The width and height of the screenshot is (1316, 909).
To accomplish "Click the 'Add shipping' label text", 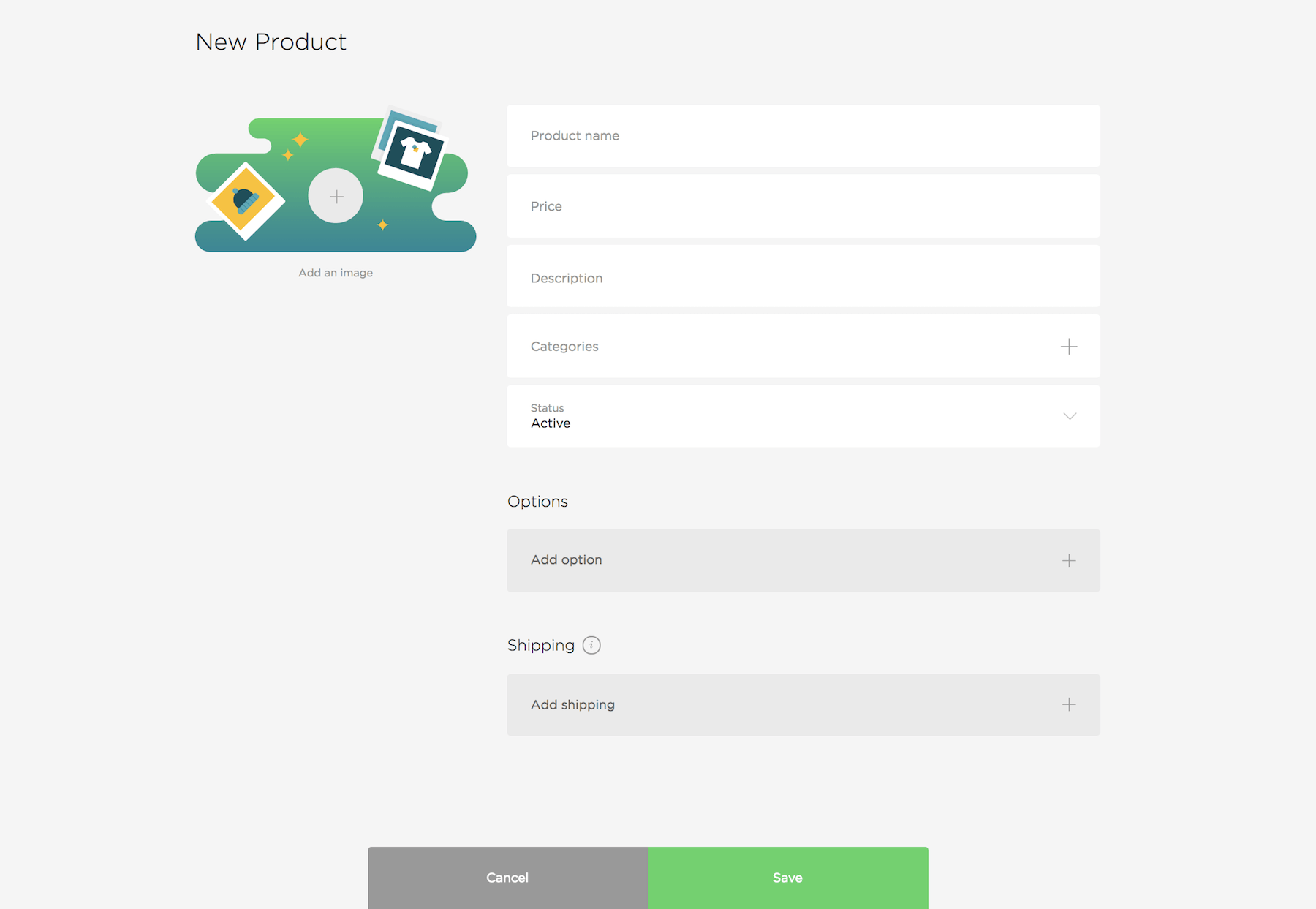I will [572, 705].
